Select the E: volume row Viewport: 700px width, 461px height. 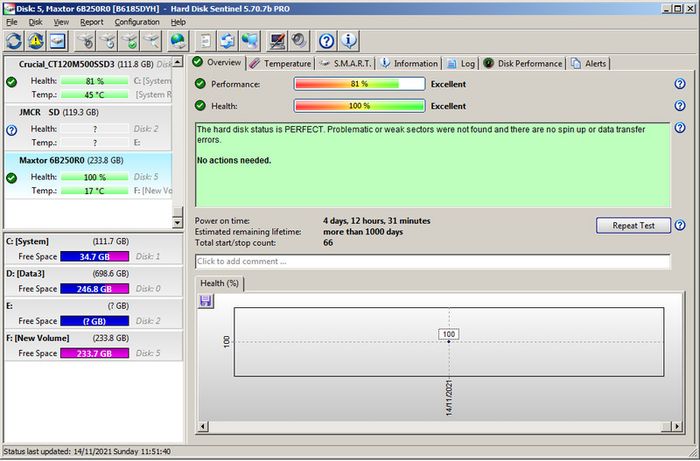pos(93,313)
